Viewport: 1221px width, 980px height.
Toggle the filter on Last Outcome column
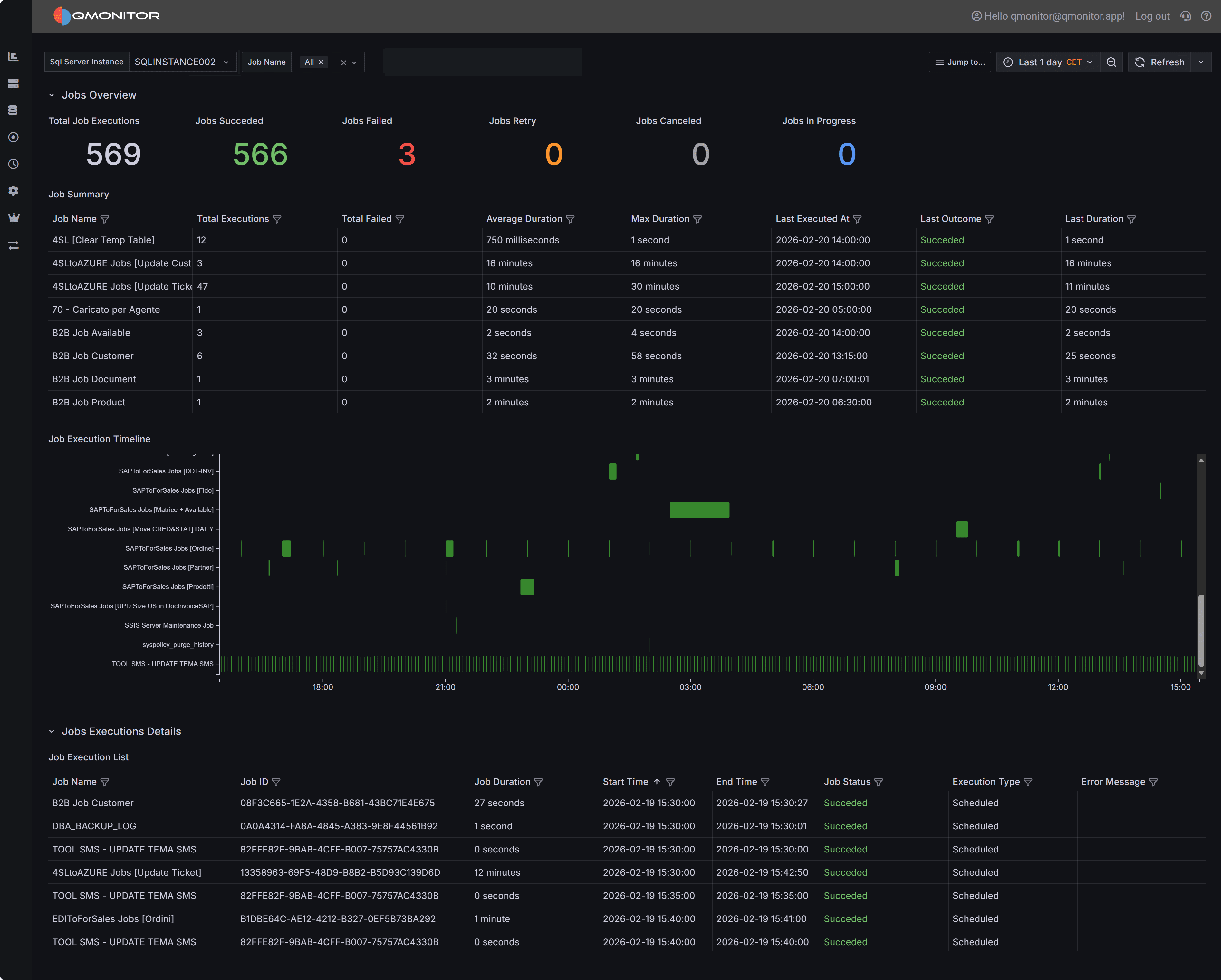990,219
